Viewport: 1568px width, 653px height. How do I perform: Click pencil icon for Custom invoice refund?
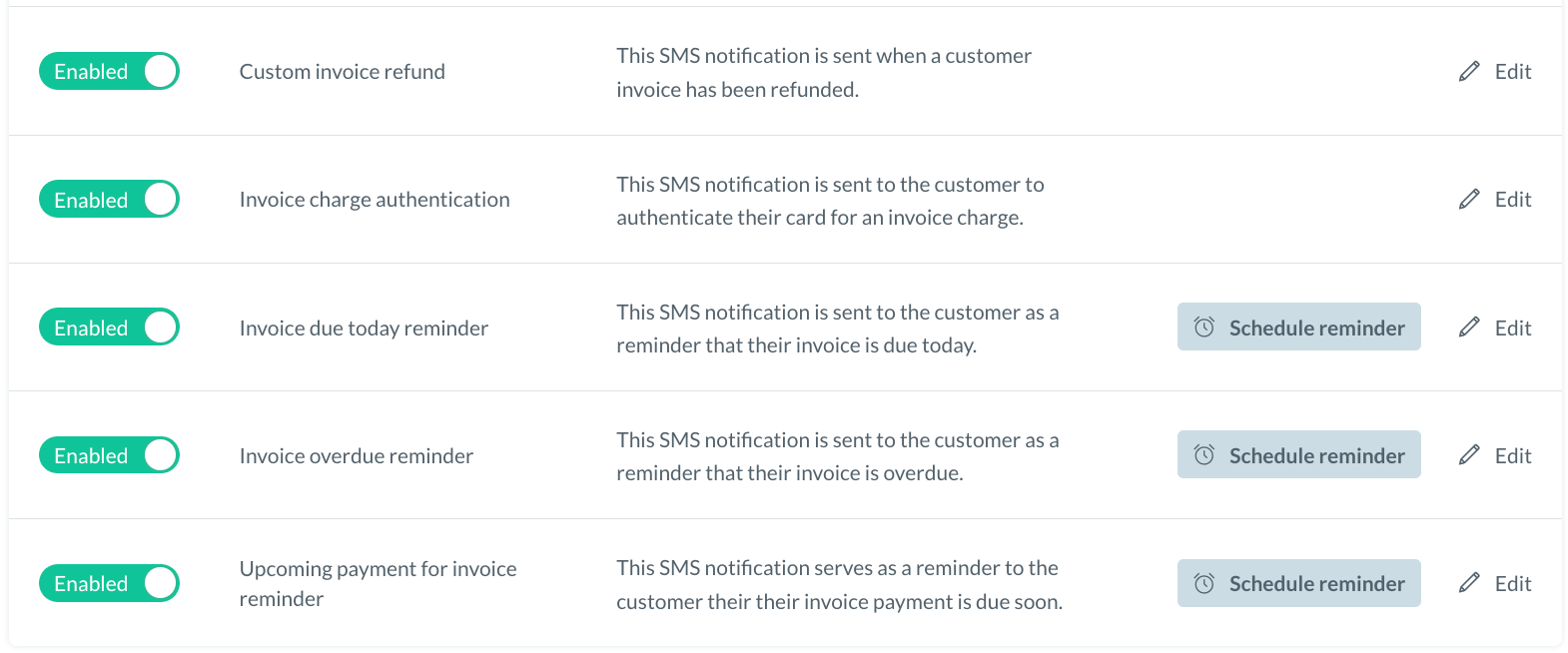click(1468, 72)
